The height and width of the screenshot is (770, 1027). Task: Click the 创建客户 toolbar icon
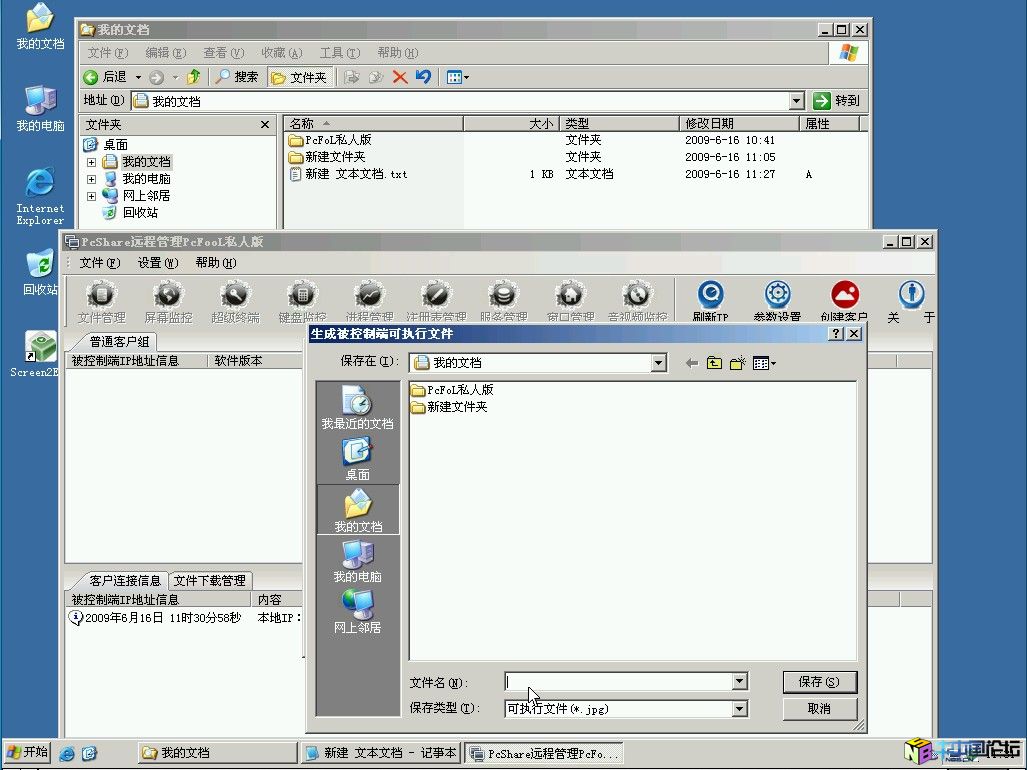tap(844, 296)
